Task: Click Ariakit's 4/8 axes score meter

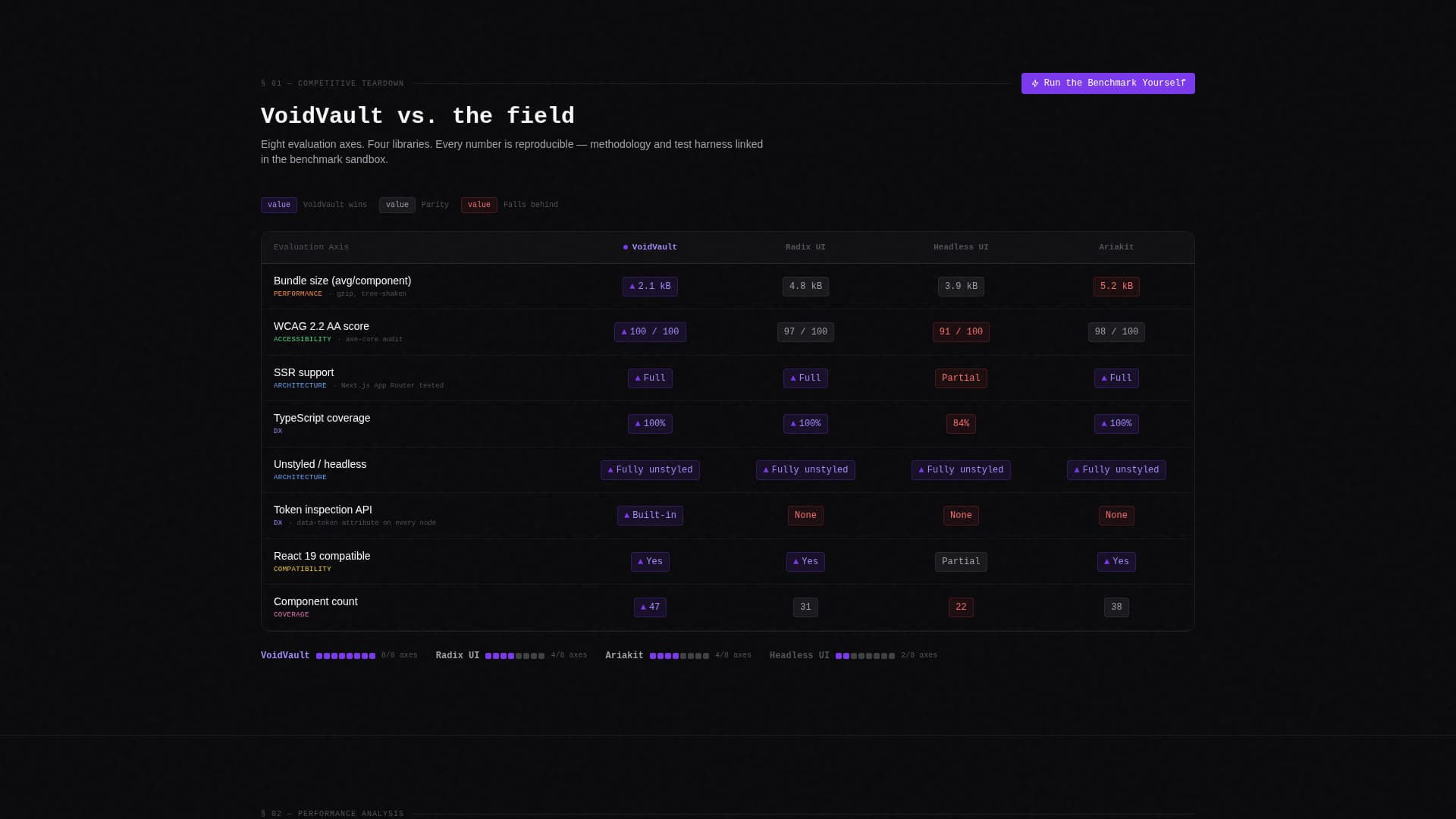Action: pyautogui.click(x=678, y=656)
